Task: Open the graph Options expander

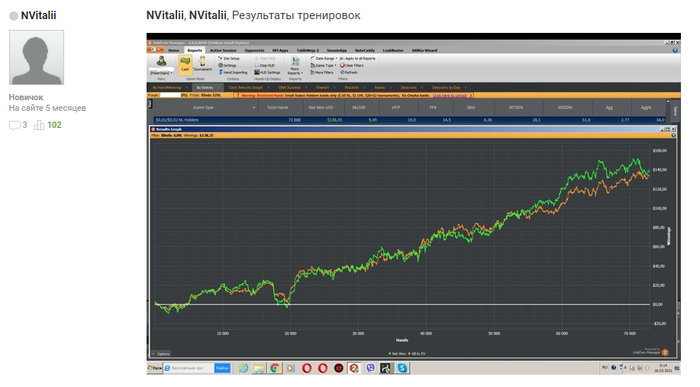Action: tap(161, 354)
